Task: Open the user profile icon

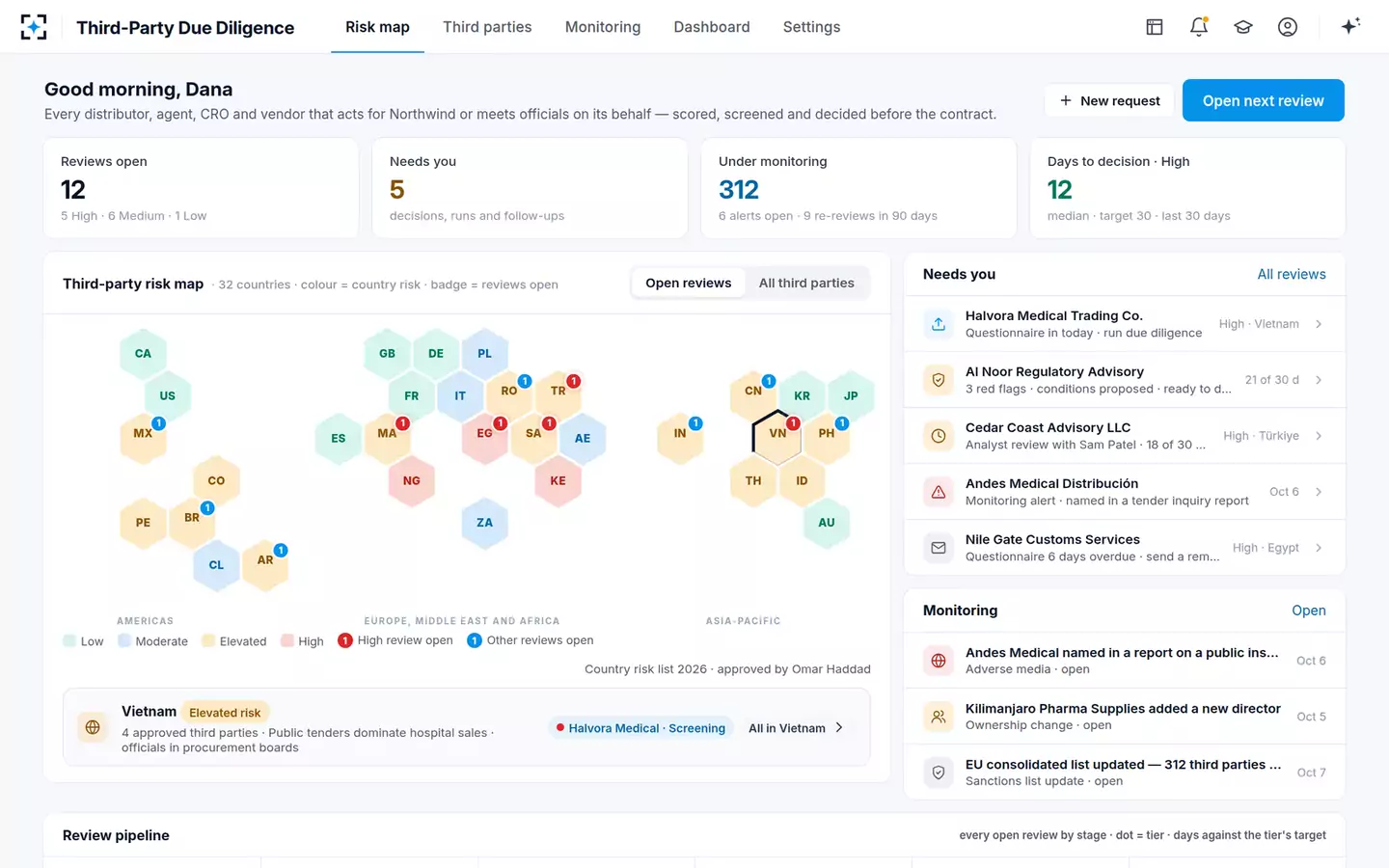Action: pos(1288,27)
